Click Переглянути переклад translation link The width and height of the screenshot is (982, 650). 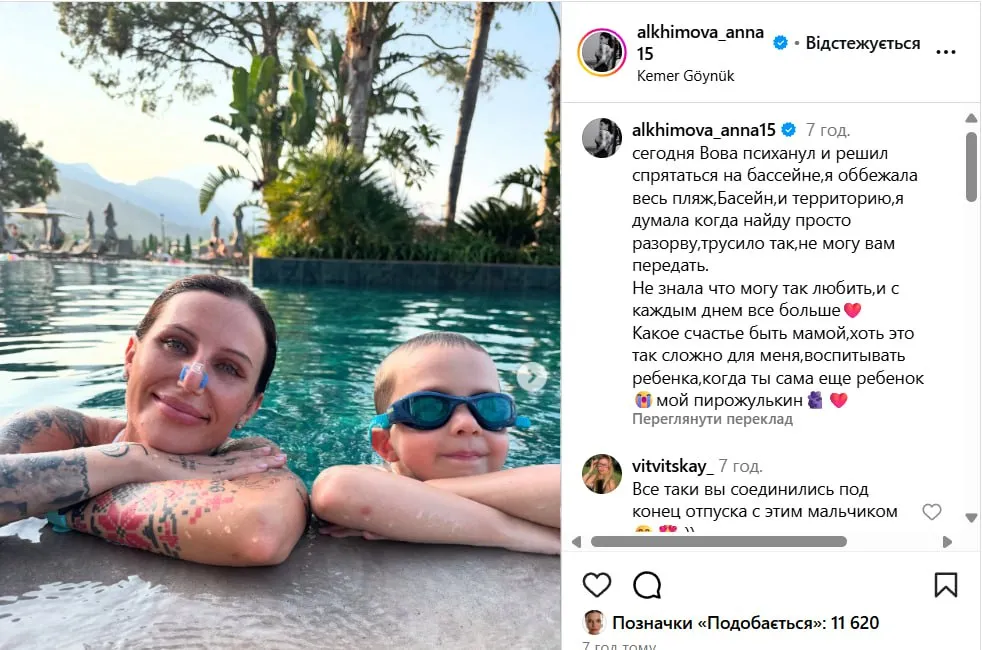[x=712, y=419]
